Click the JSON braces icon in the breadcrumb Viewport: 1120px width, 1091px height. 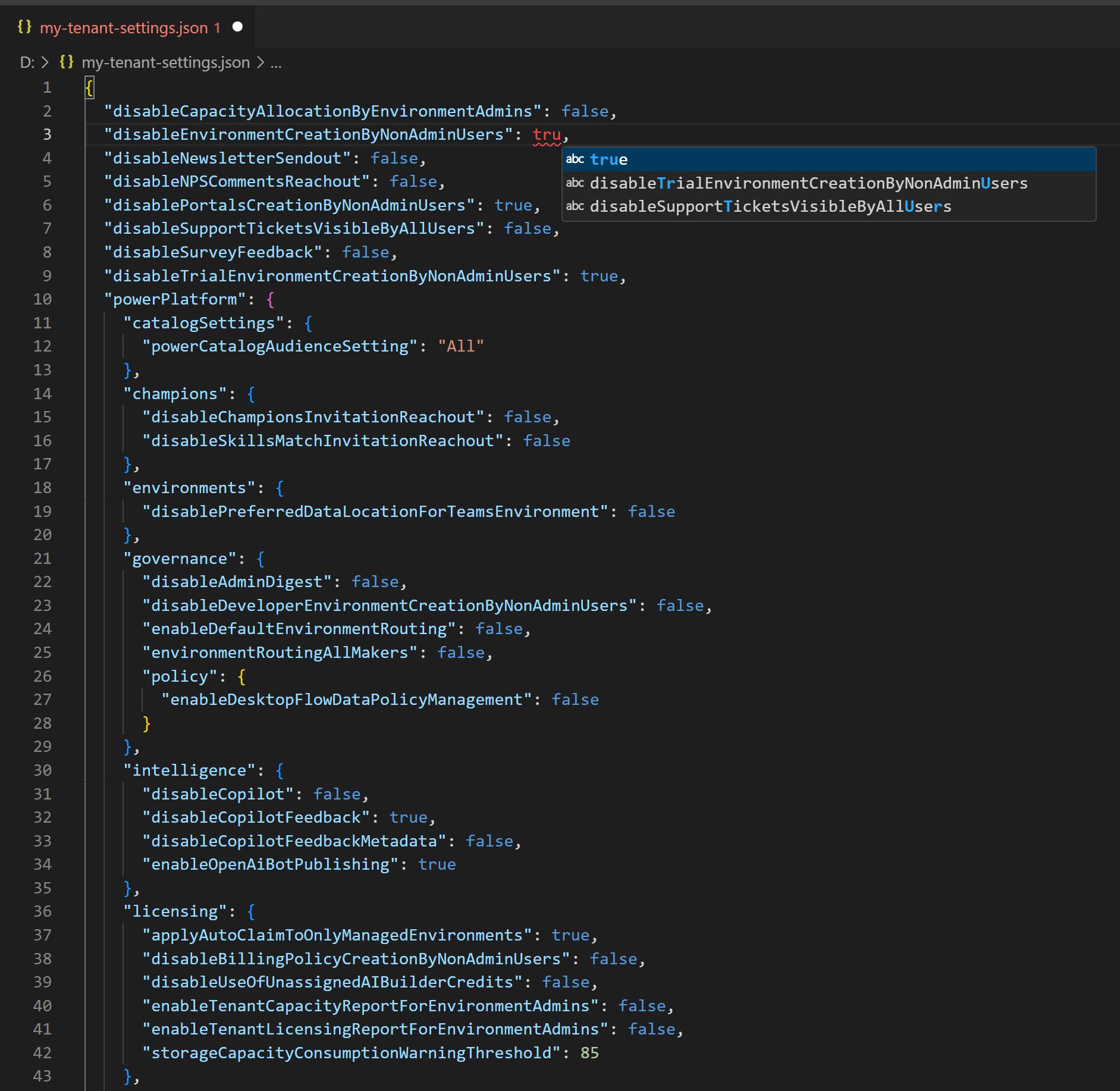point(67,62)
